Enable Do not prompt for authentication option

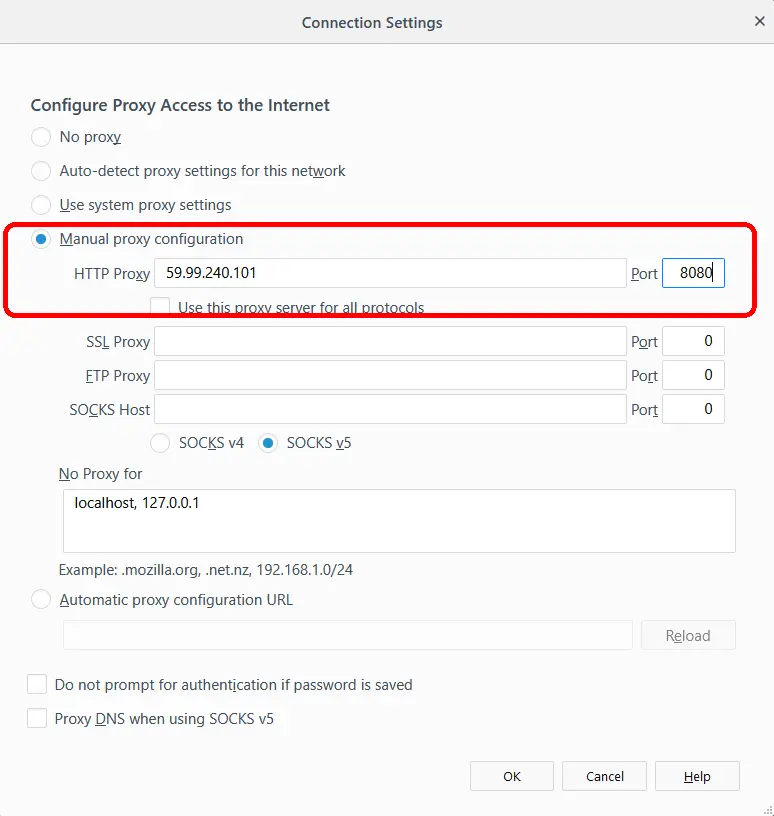pyautogui.click(x=37, y=684)
